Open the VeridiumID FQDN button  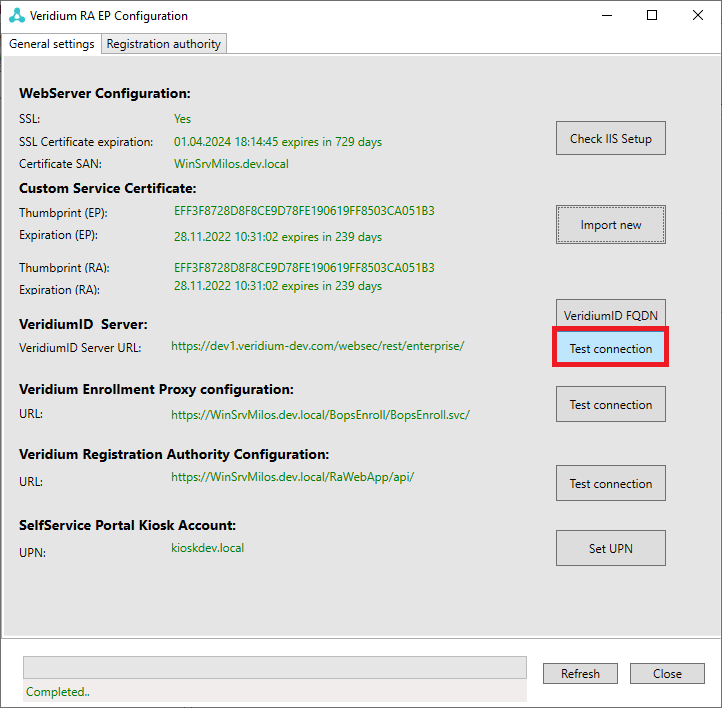(x=610, y=315)
